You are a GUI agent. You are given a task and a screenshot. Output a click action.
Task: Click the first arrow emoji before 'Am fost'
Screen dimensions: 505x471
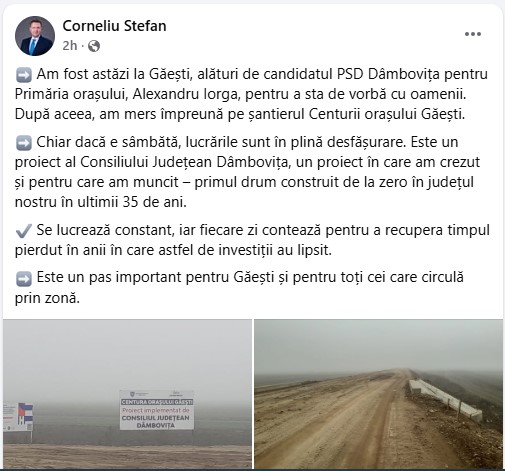pos(24,75)
